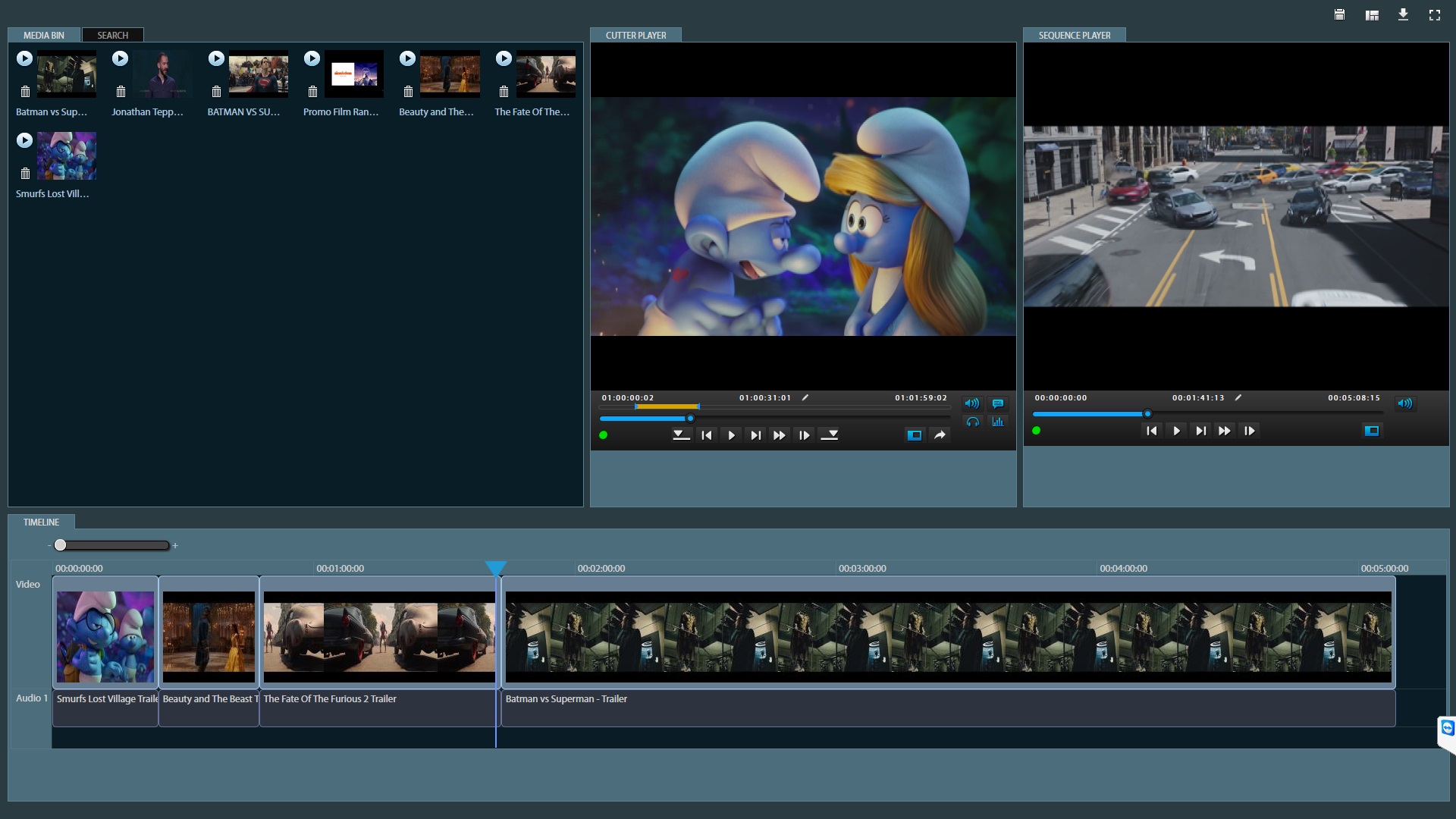Toggle green play indicator dot in Cutter Player
Image resolution: width=1456 pixels, height=819 pixels.
(x=603, y=435)
